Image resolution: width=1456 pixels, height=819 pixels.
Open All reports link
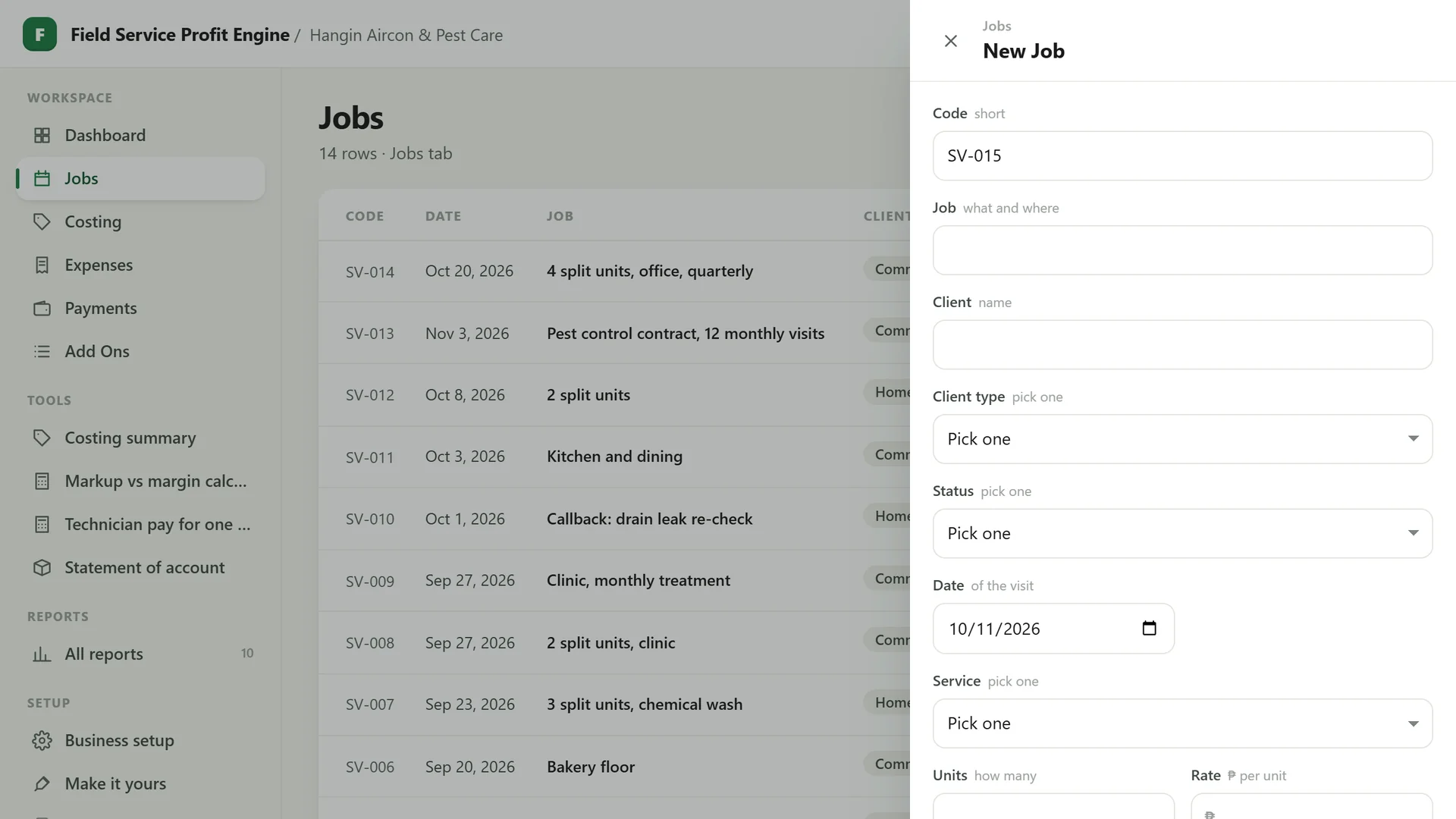pyautogui.click(x=140, y=654)
